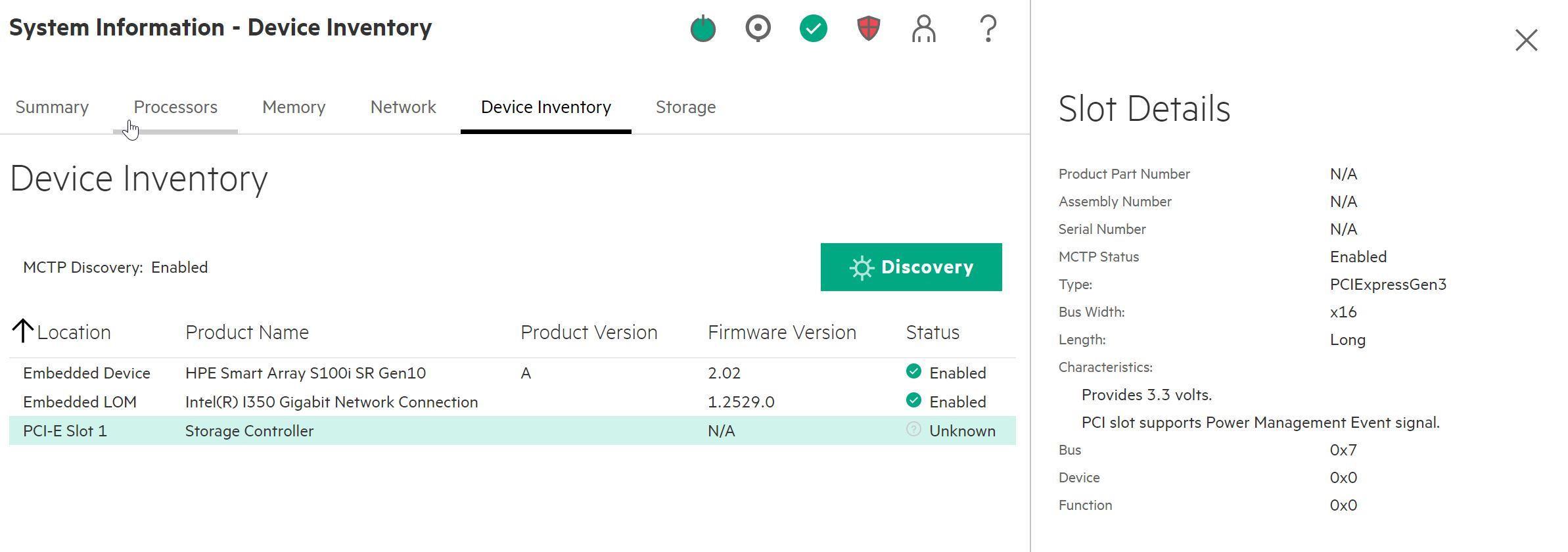Screen dimensions: 1568x552
Task: Close the Slot Details panel
Action: point(1526,40)
